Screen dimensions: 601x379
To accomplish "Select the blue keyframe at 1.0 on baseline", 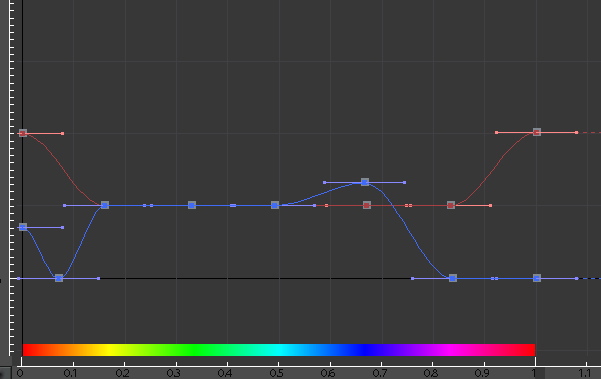I will [537, 278].
